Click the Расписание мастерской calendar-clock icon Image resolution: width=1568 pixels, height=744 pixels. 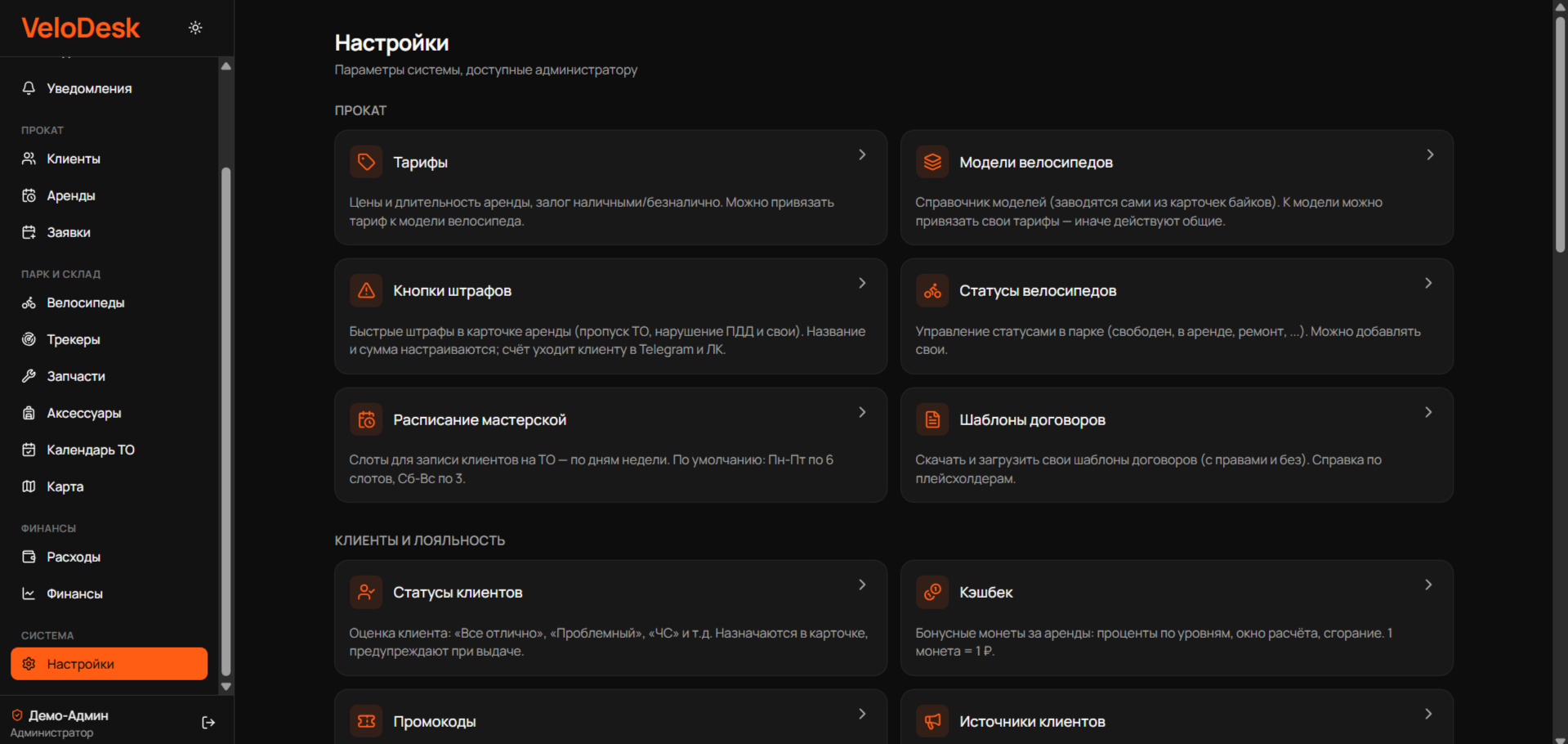[x=366, y=419]
